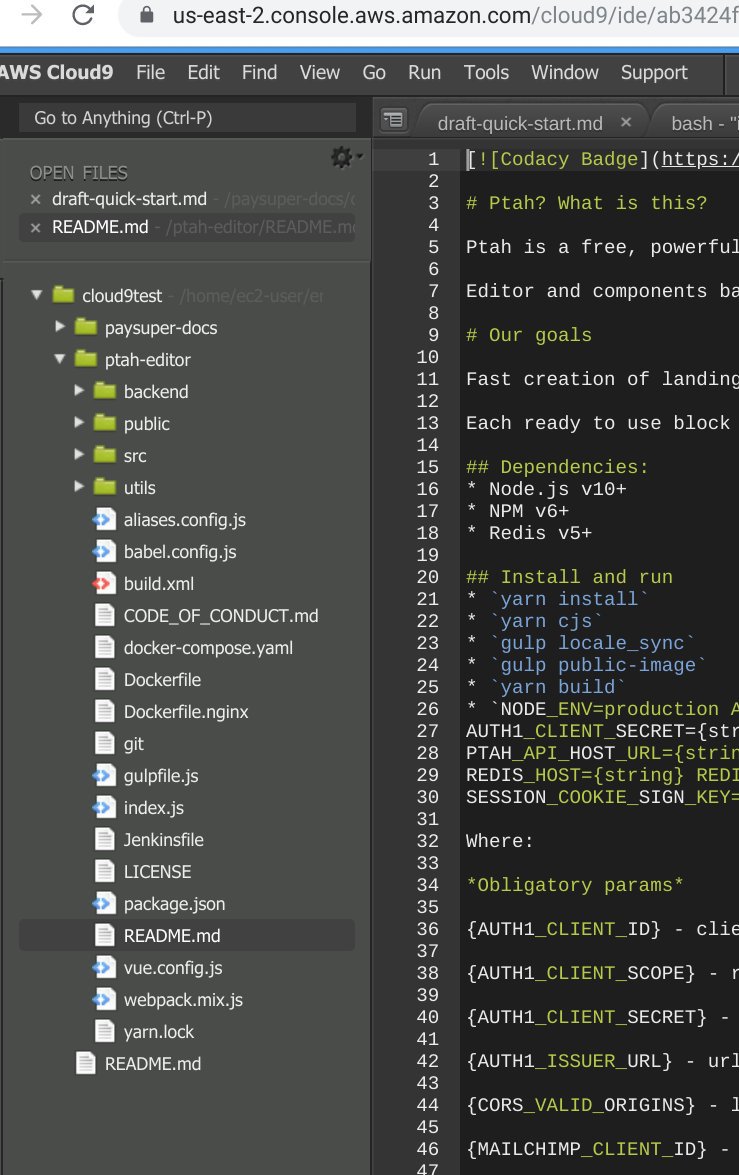Expand the backend folder arrow
The image size is (739, 1175).
[79, 390]
